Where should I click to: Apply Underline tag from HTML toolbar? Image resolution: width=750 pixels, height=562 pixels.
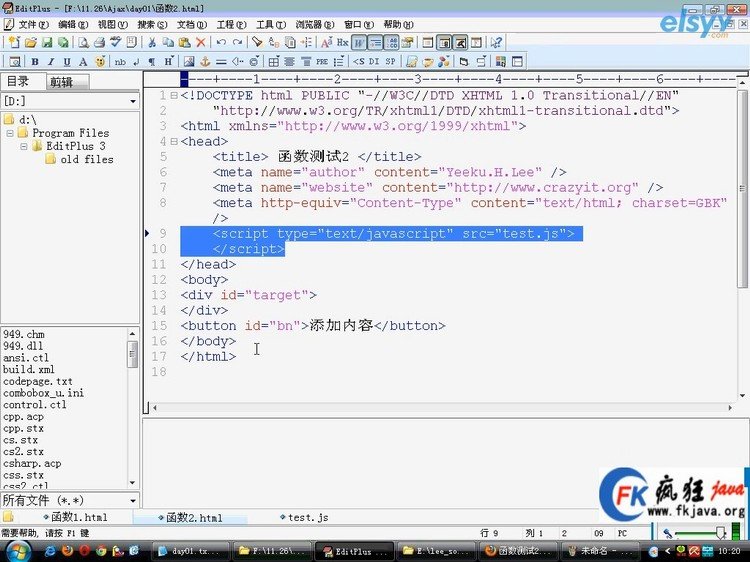tap(67, 62)
